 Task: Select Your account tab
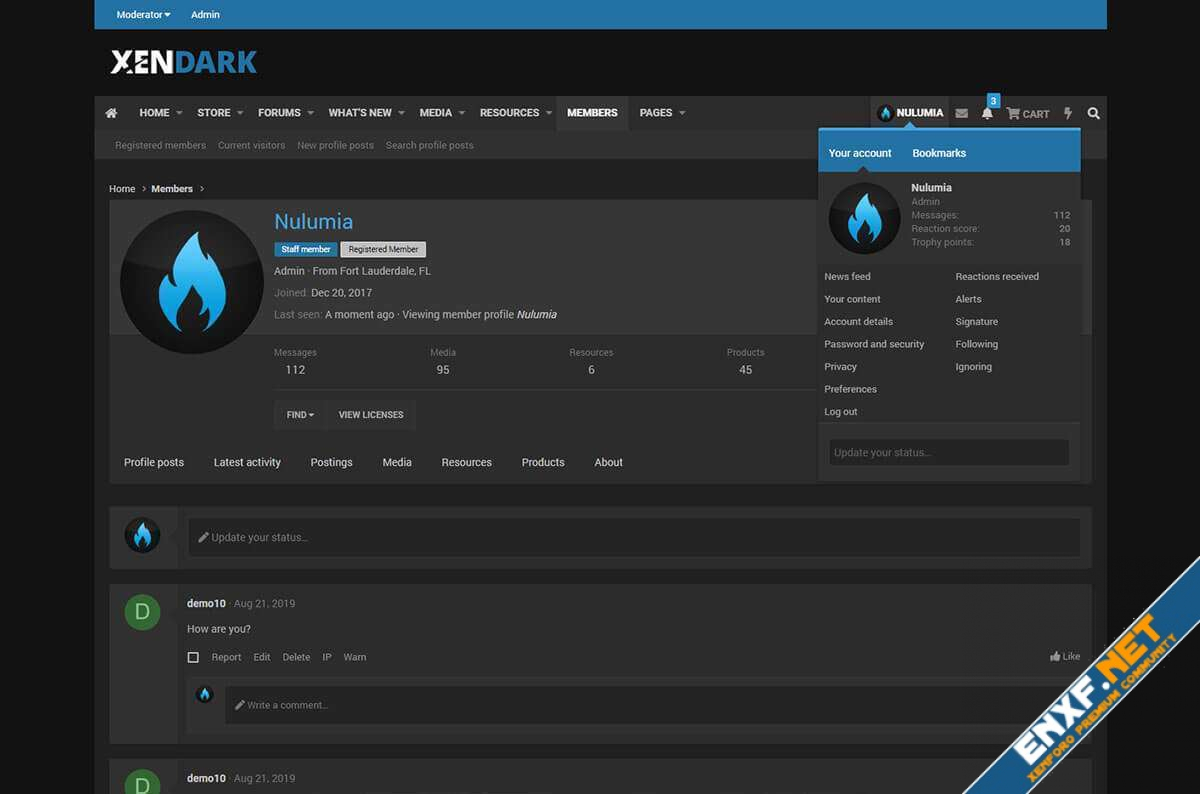coord(860,153)
